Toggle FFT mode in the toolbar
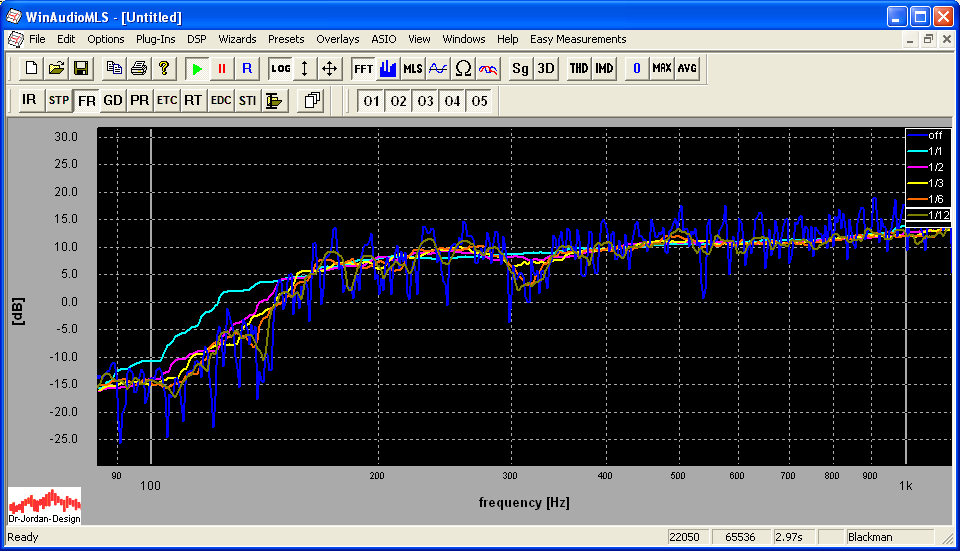The height and width of the screenshot is (551, 960). [362, 68]
